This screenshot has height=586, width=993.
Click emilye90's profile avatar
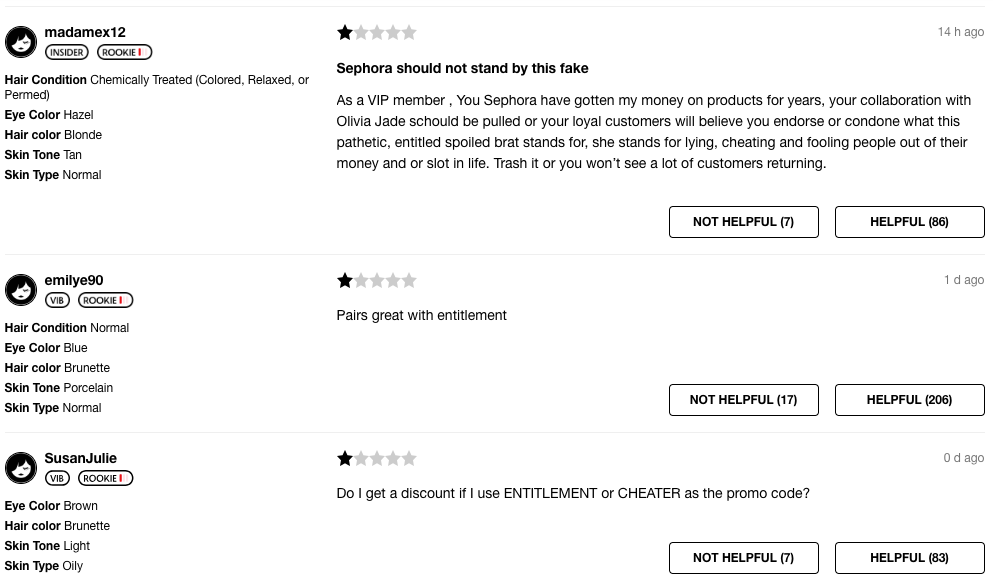click(x=21, y=290)
